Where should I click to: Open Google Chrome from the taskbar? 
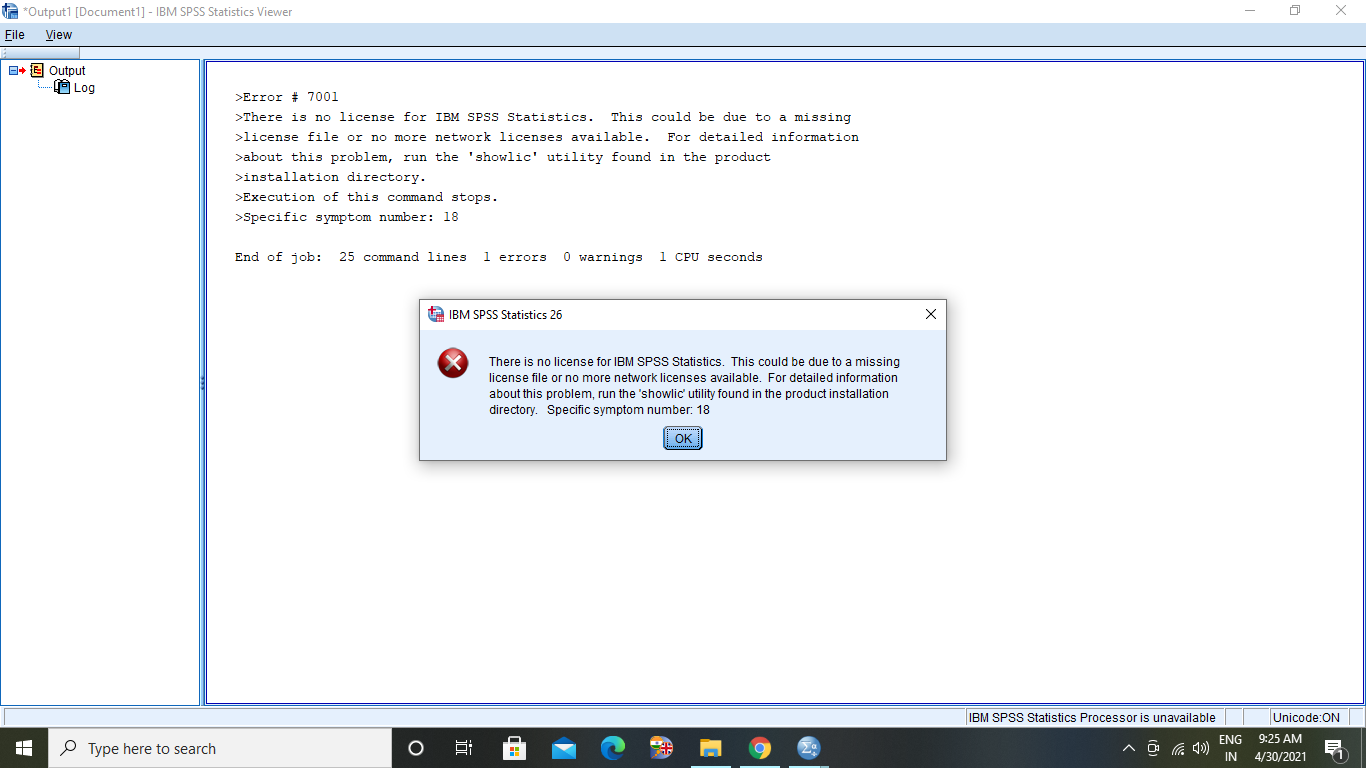pos(760,748)
